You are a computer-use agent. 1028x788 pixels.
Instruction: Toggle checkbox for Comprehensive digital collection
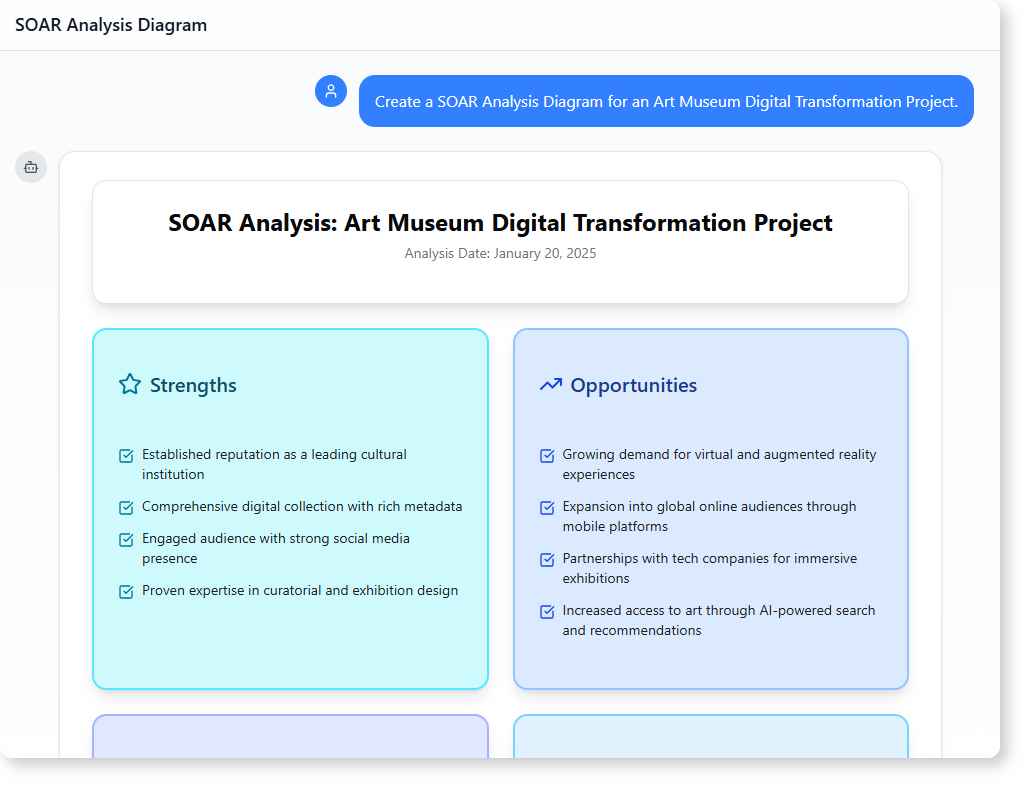coord(127,508)
